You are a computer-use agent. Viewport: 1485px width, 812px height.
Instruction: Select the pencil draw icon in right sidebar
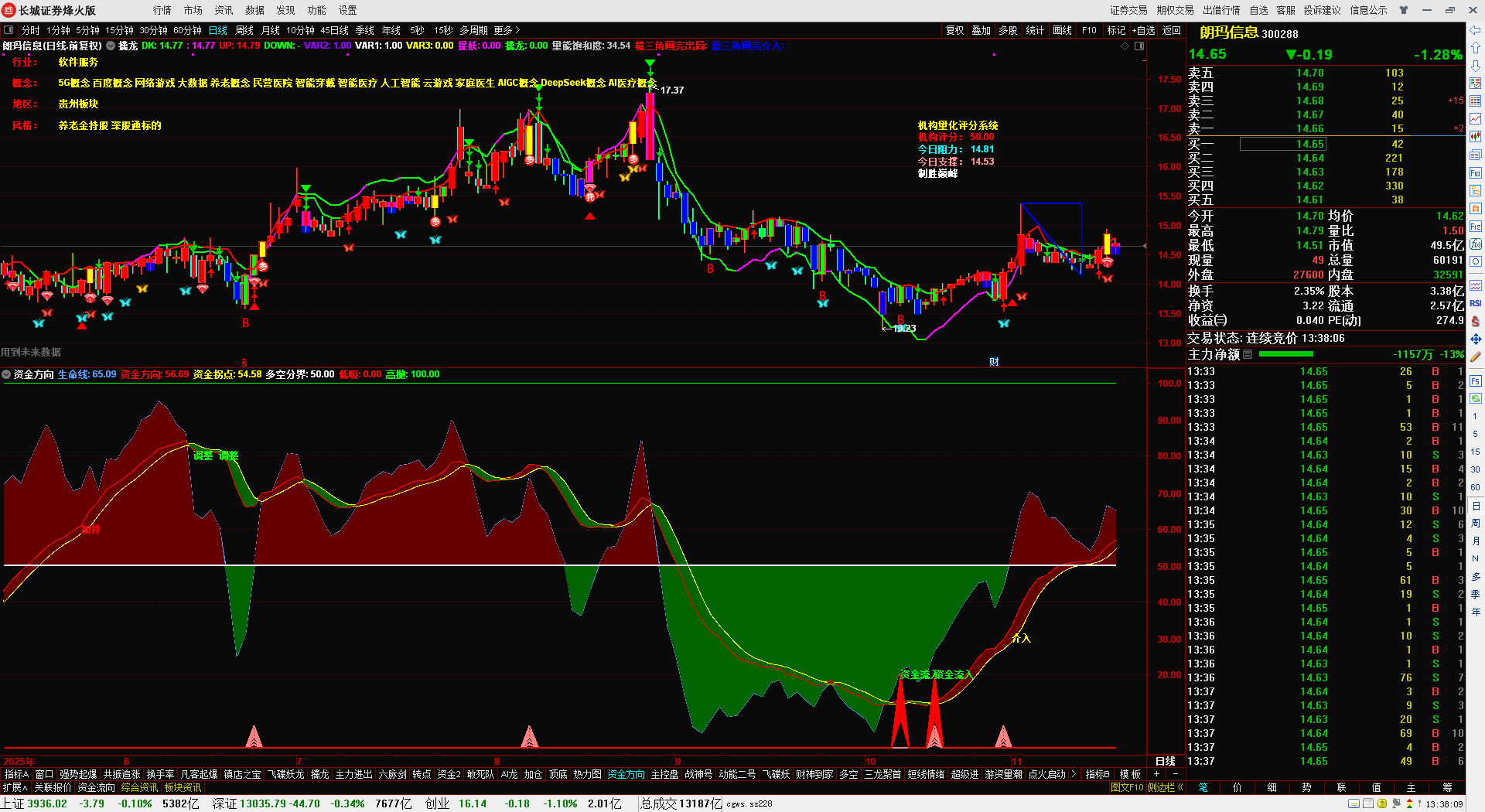[x=1476, y=357]
